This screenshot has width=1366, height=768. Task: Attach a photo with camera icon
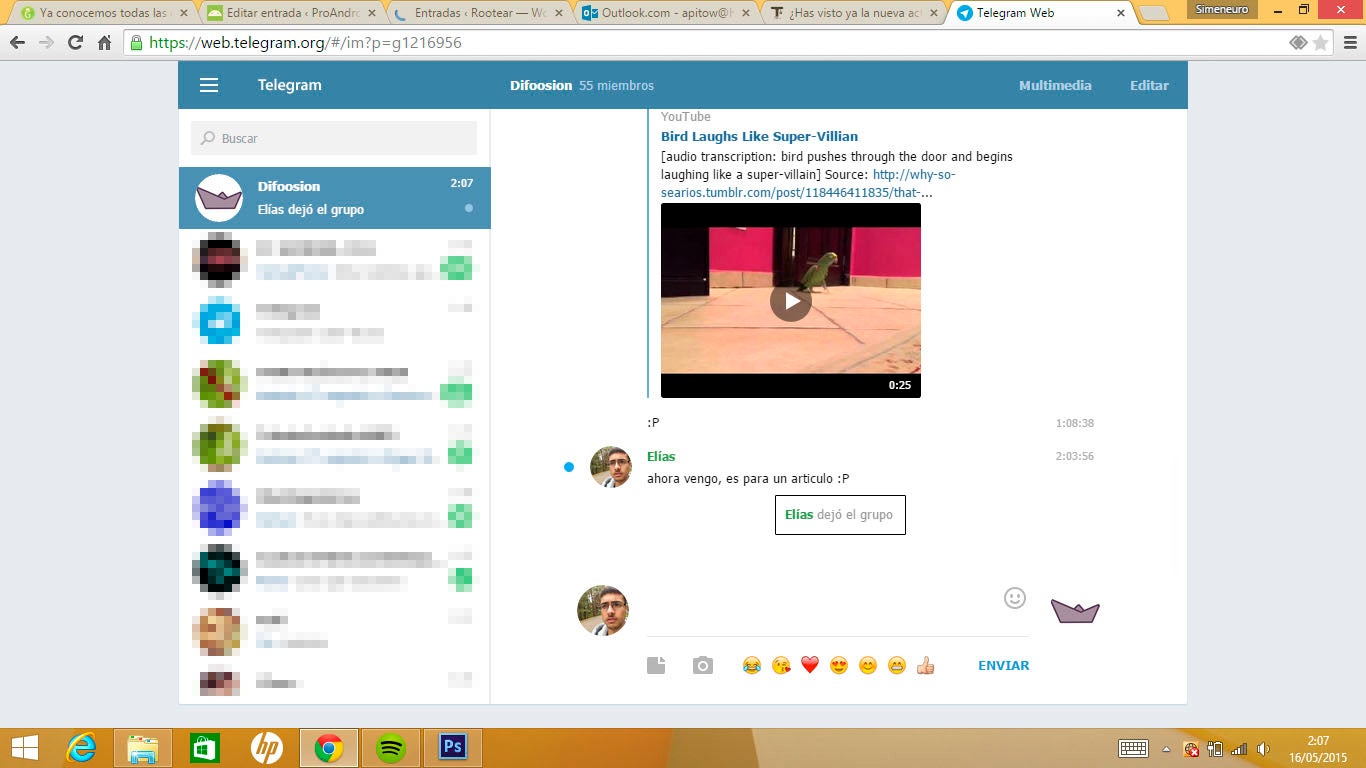tap(703, 665)
